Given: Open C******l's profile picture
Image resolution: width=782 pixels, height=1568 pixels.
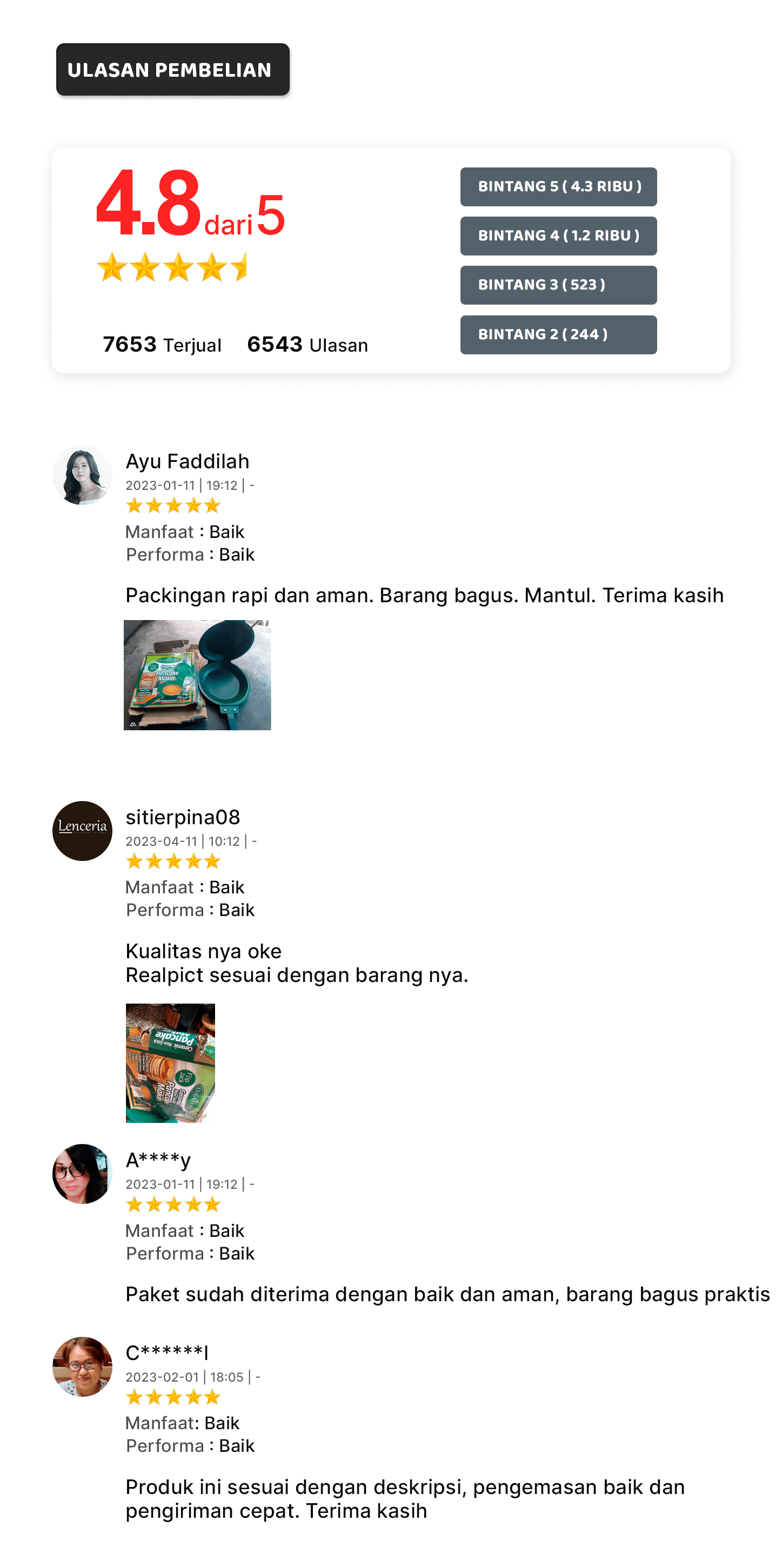Looking at the screenshot, I should [82, 1367].
